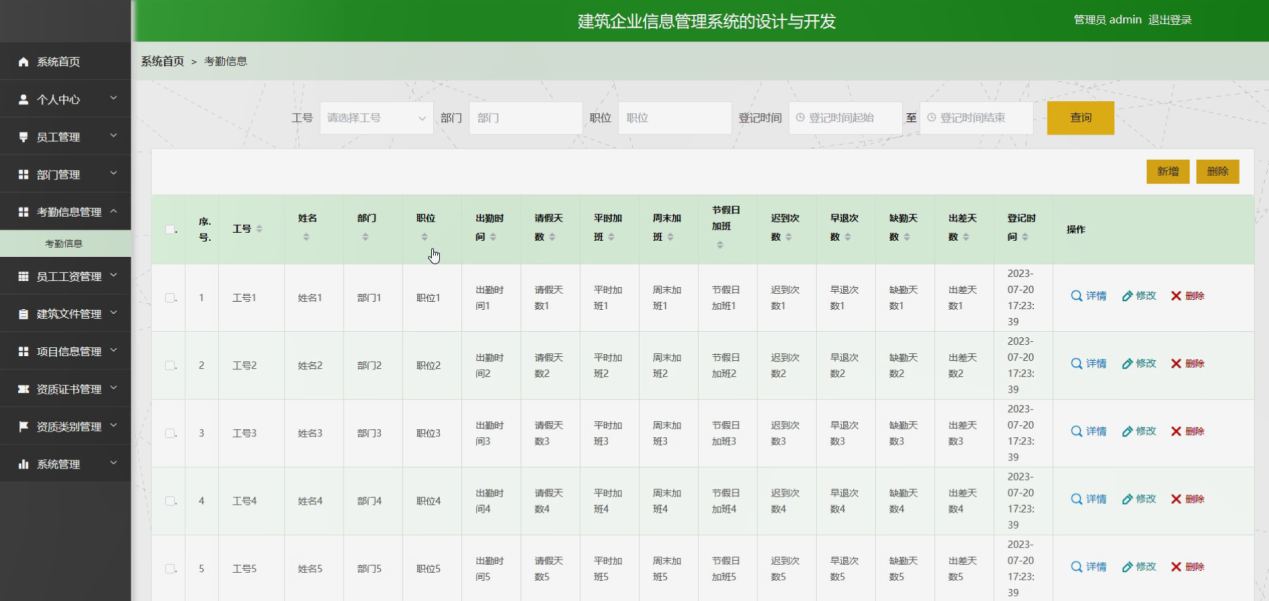1269x601 pixels.
Task: Toggle the select-all checkbox in table header
Action: [170, 229]
